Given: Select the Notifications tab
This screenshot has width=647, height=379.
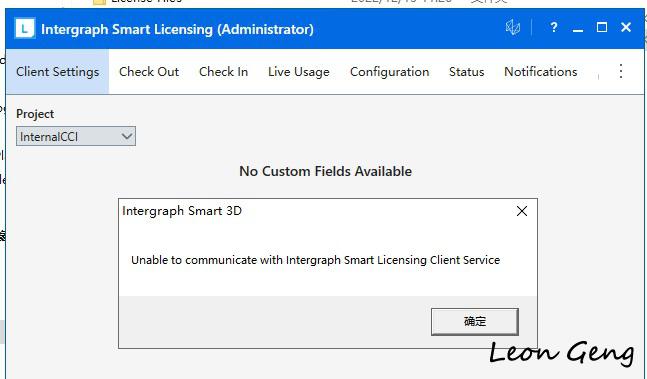Looking at the screenshot, I should pos(541,72).
